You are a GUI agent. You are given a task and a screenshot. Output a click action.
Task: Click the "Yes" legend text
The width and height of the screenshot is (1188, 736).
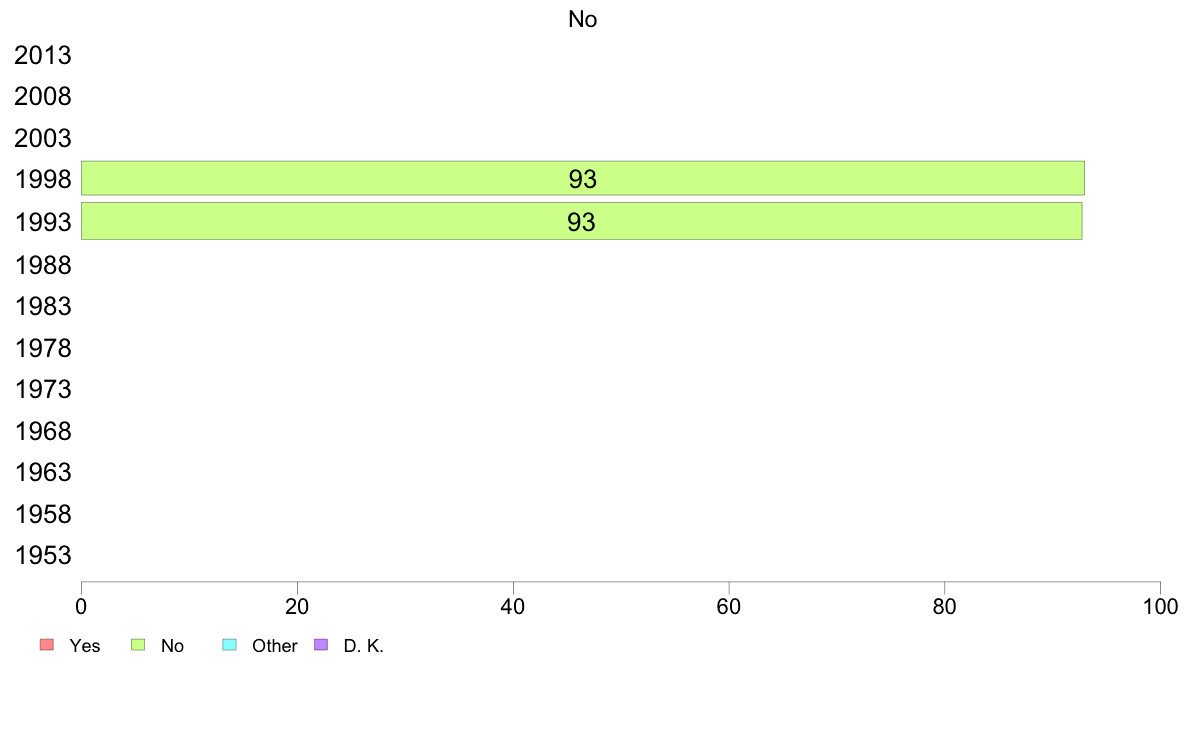tap(85, 646)
